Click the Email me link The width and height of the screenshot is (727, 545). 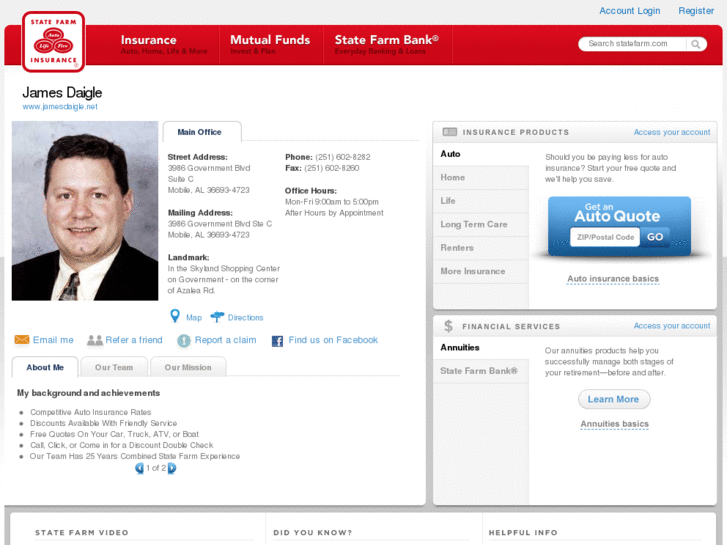pyautogui.click(x=53, y=340)
